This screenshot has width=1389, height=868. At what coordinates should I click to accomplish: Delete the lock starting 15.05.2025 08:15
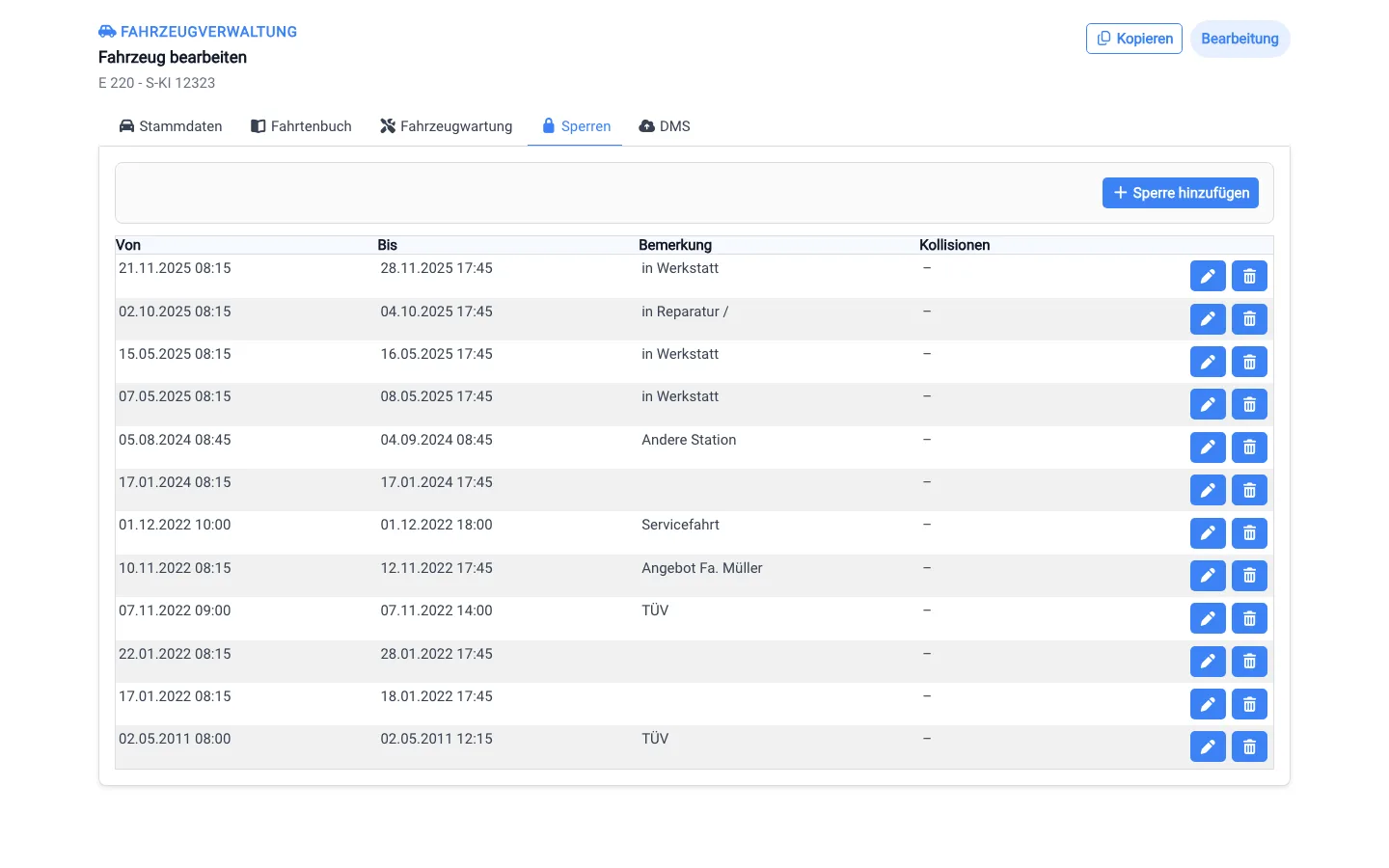(1249, 362)
